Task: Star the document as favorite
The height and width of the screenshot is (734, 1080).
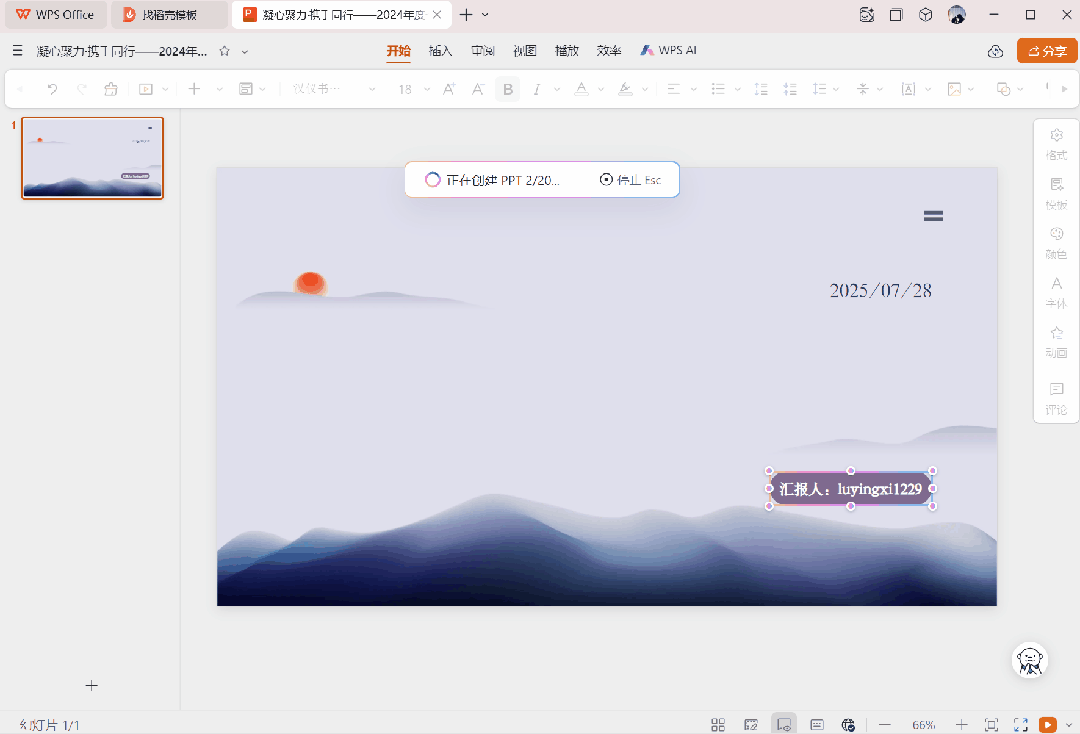Action: [x=224, y=51]
